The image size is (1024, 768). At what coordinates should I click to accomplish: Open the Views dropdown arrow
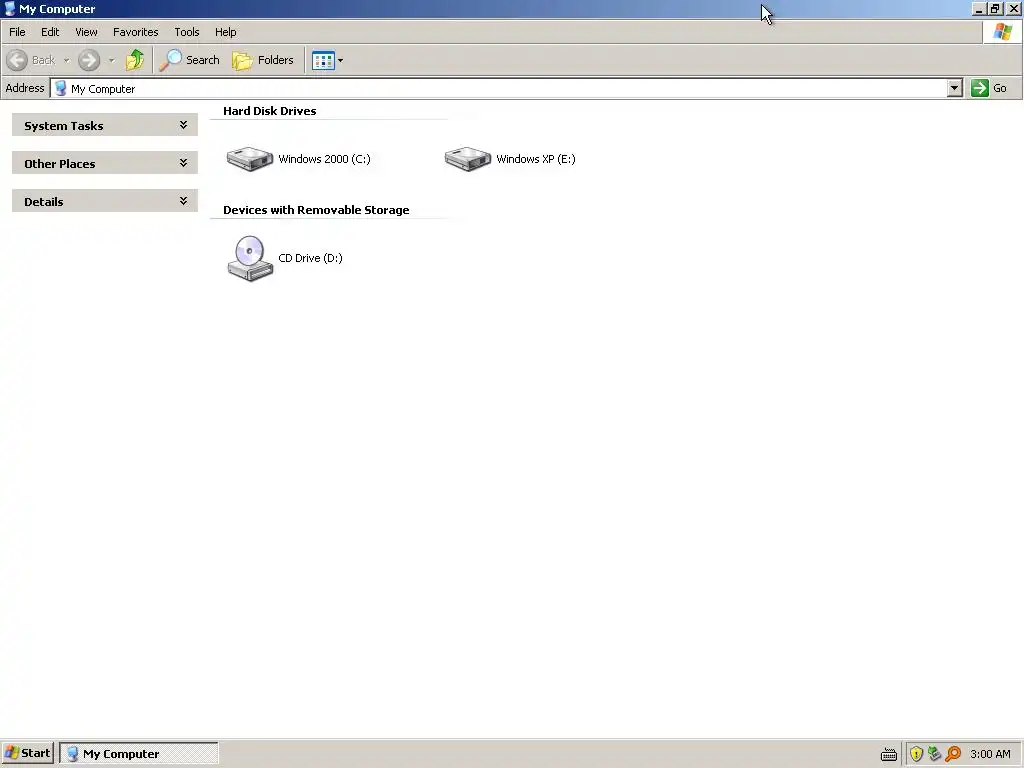(x=340, y=61)
